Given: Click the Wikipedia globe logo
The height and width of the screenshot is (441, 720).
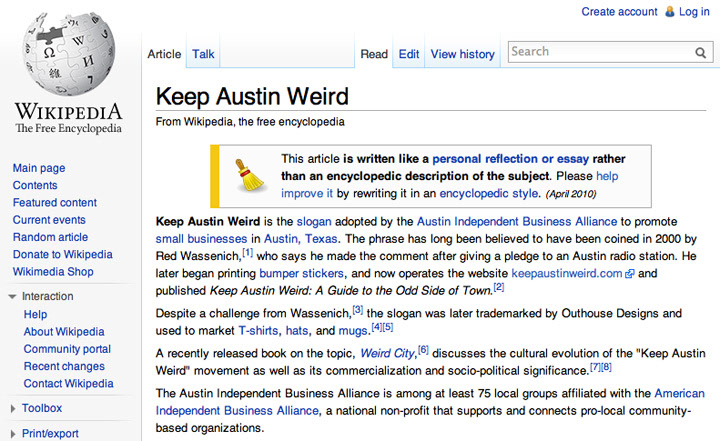Looking at the screenshot, I should coord(69,54).
